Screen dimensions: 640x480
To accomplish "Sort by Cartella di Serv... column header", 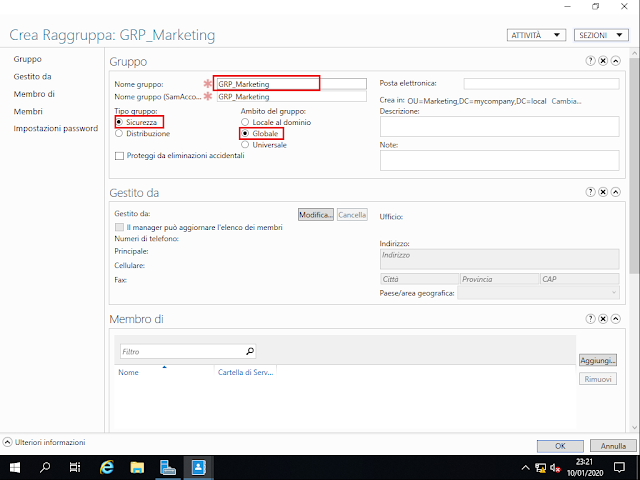I will pos(245,372).
